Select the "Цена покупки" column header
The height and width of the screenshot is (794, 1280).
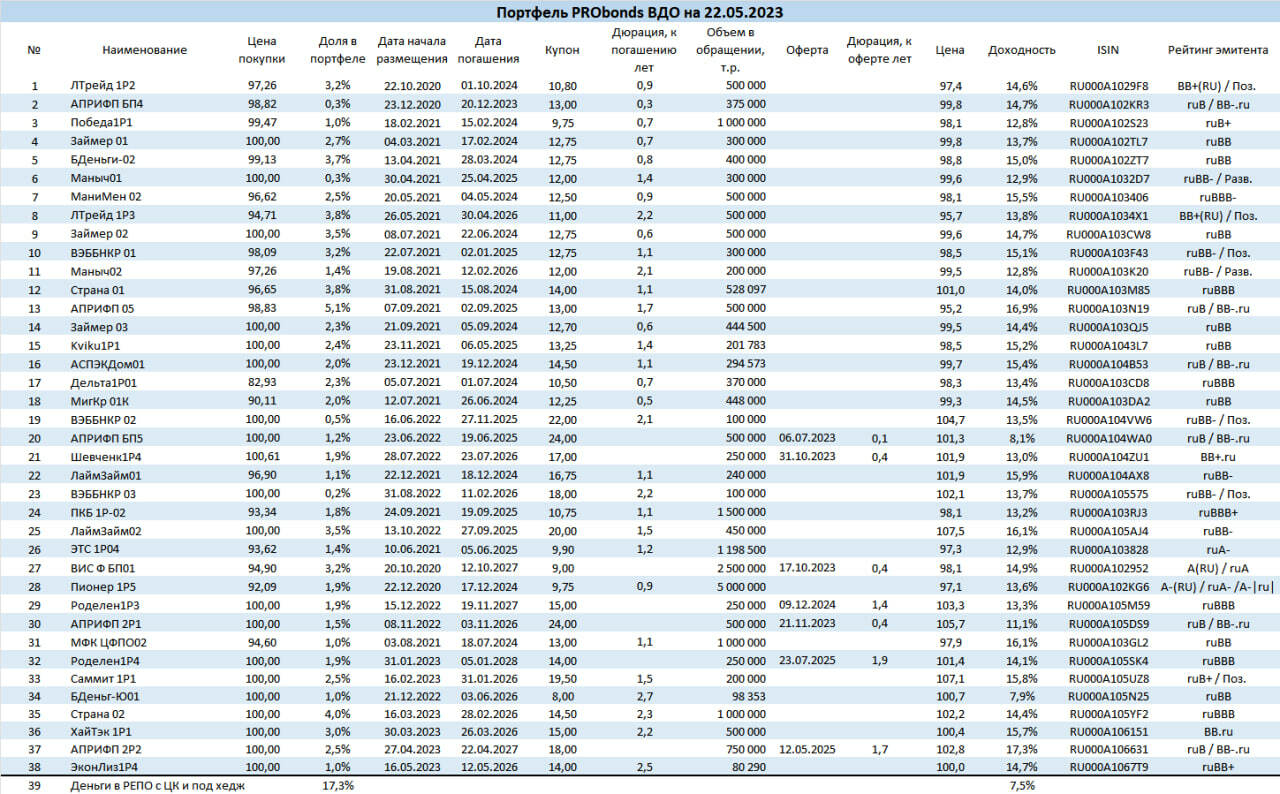click(x=261, y=50)
